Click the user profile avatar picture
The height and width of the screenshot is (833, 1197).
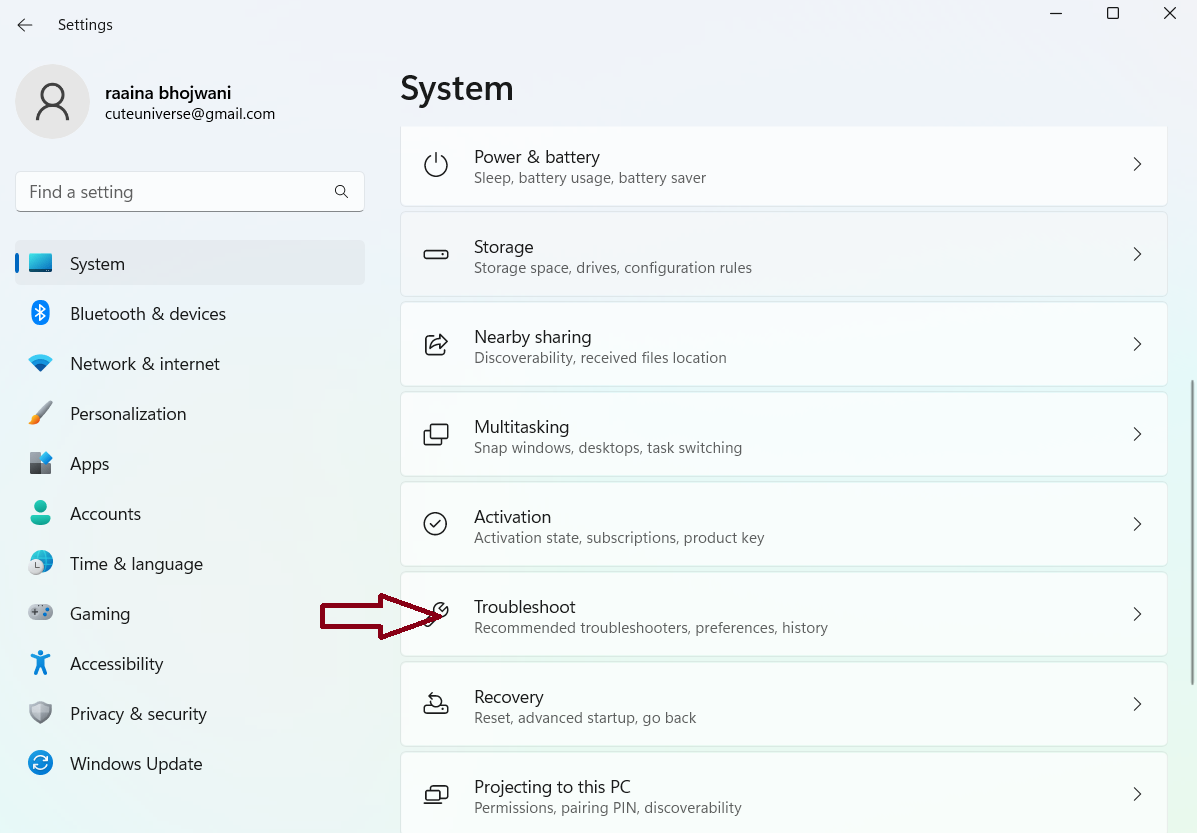pyautogui.click(x=52, y=102)
